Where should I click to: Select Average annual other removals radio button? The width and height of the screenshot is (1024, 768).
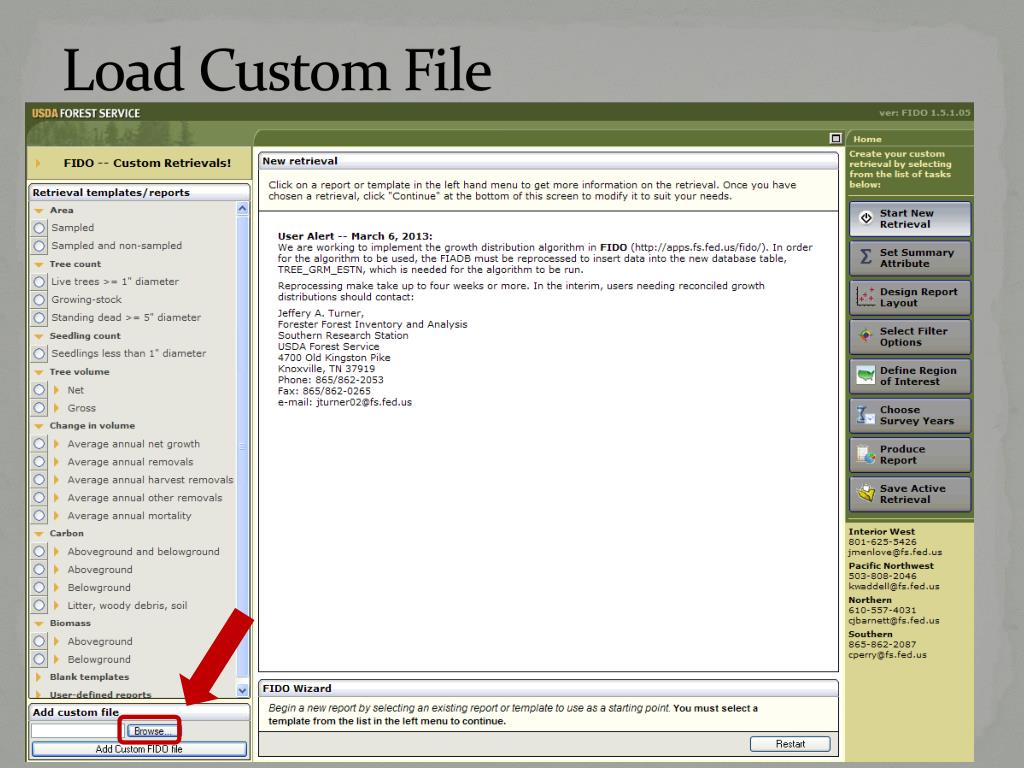39,498
